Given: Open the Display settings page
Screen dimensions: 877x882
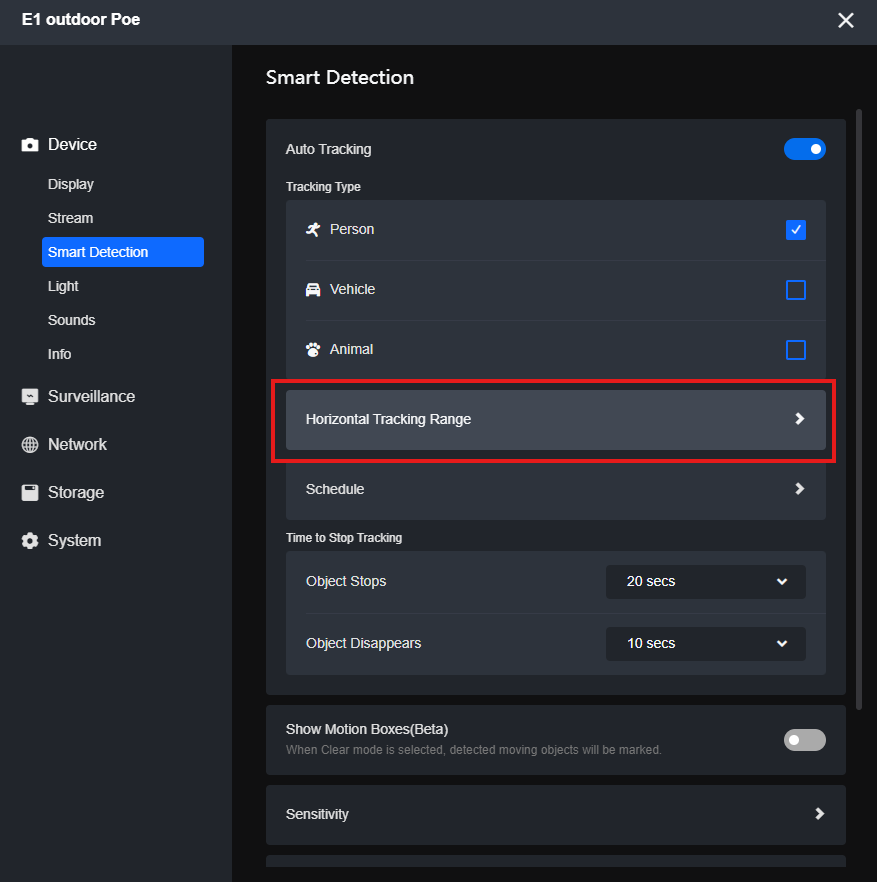Looking at the screenshot, I should pos(71,184).
